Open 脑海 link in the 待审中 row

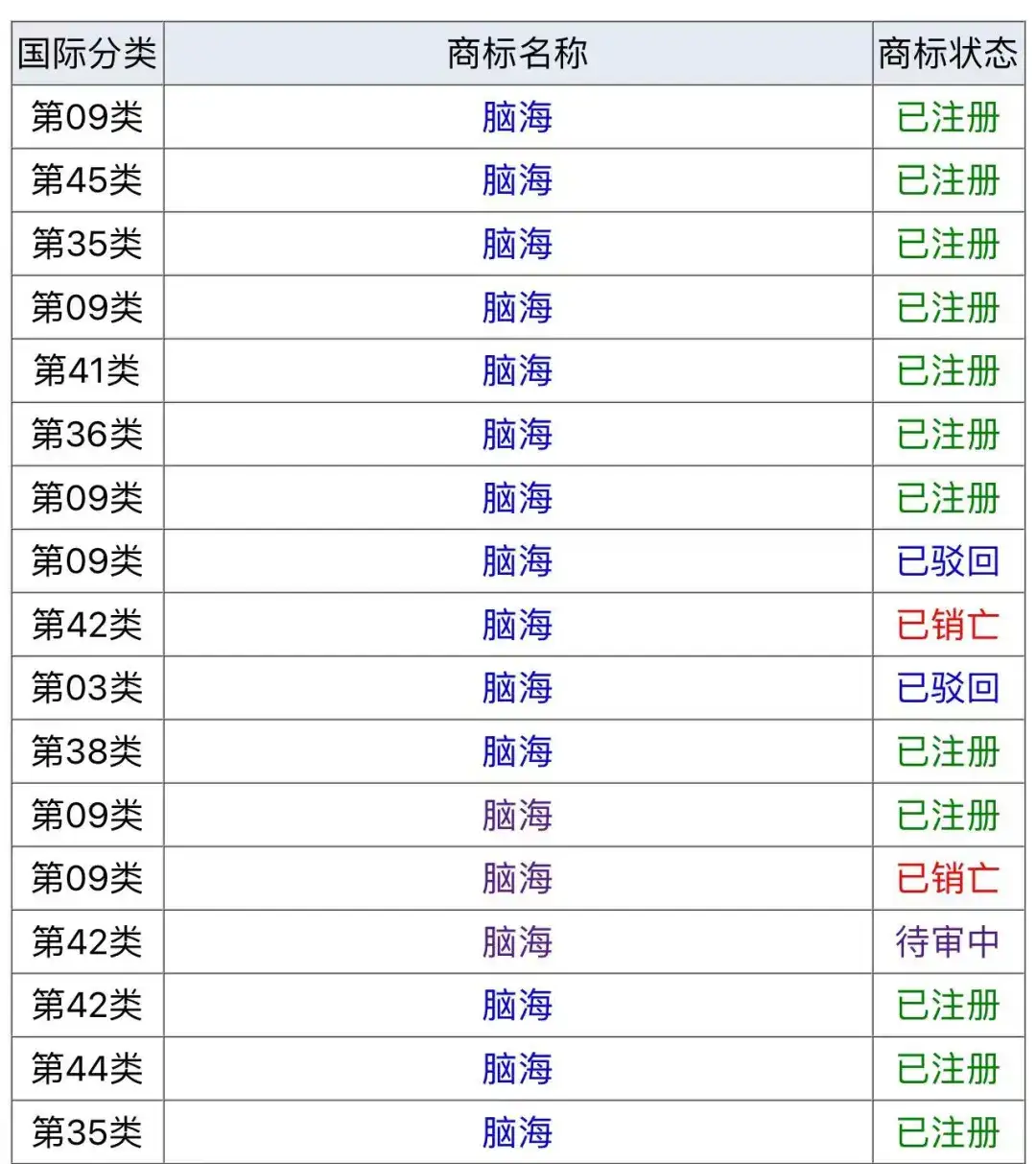[x=517, y=941]
